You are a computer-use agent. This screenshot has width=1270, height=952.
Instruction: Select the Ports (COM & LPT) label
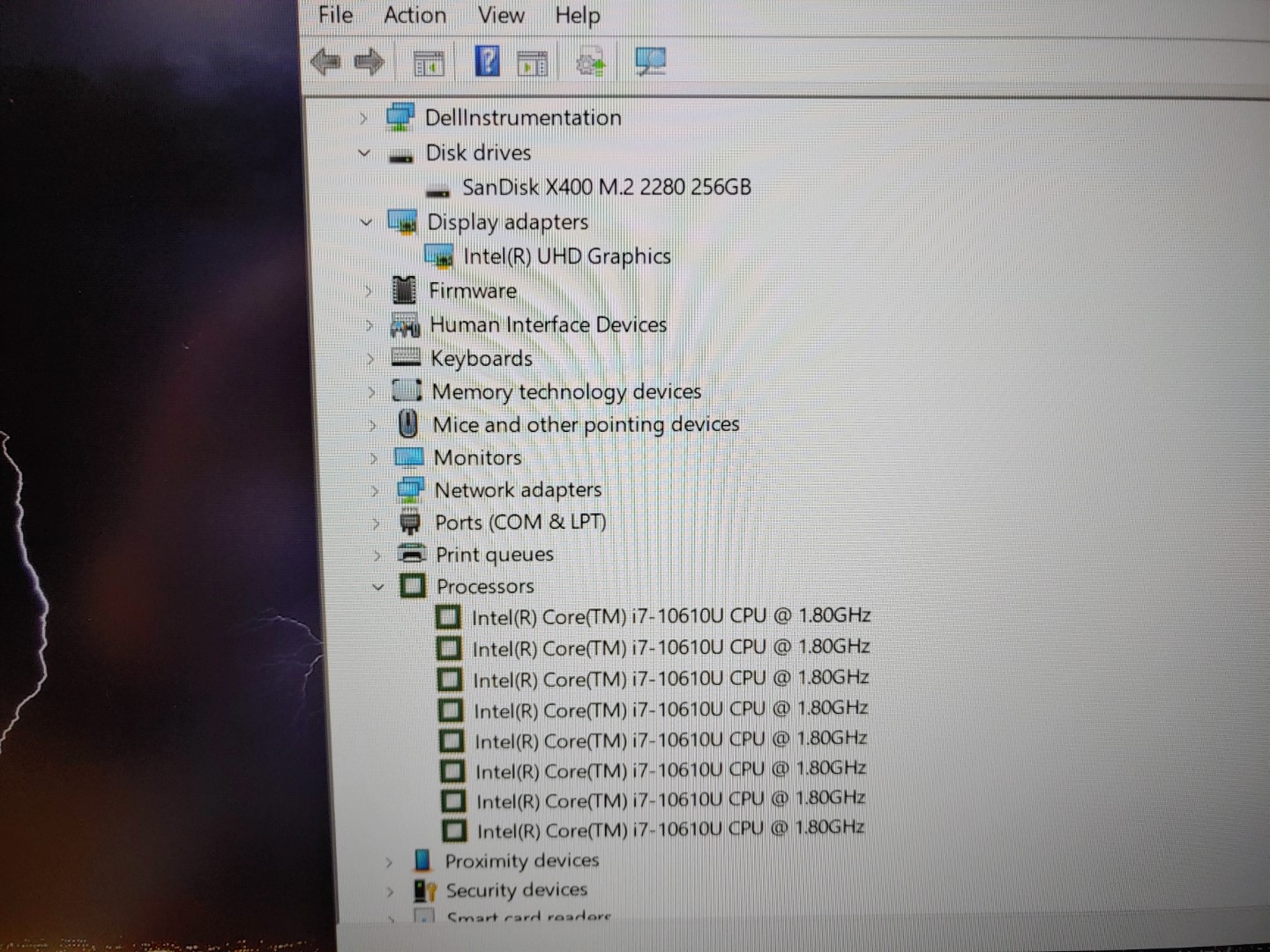tap(520, 522)
